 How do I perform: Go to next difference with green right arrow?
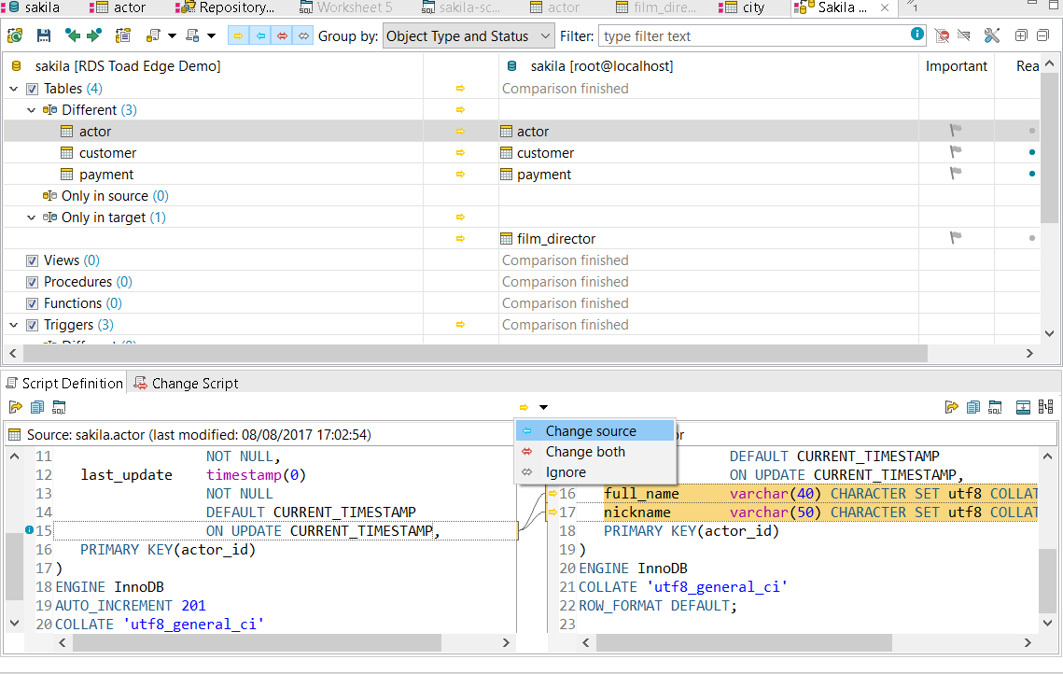pyautogui.click(x=94, y=35)
